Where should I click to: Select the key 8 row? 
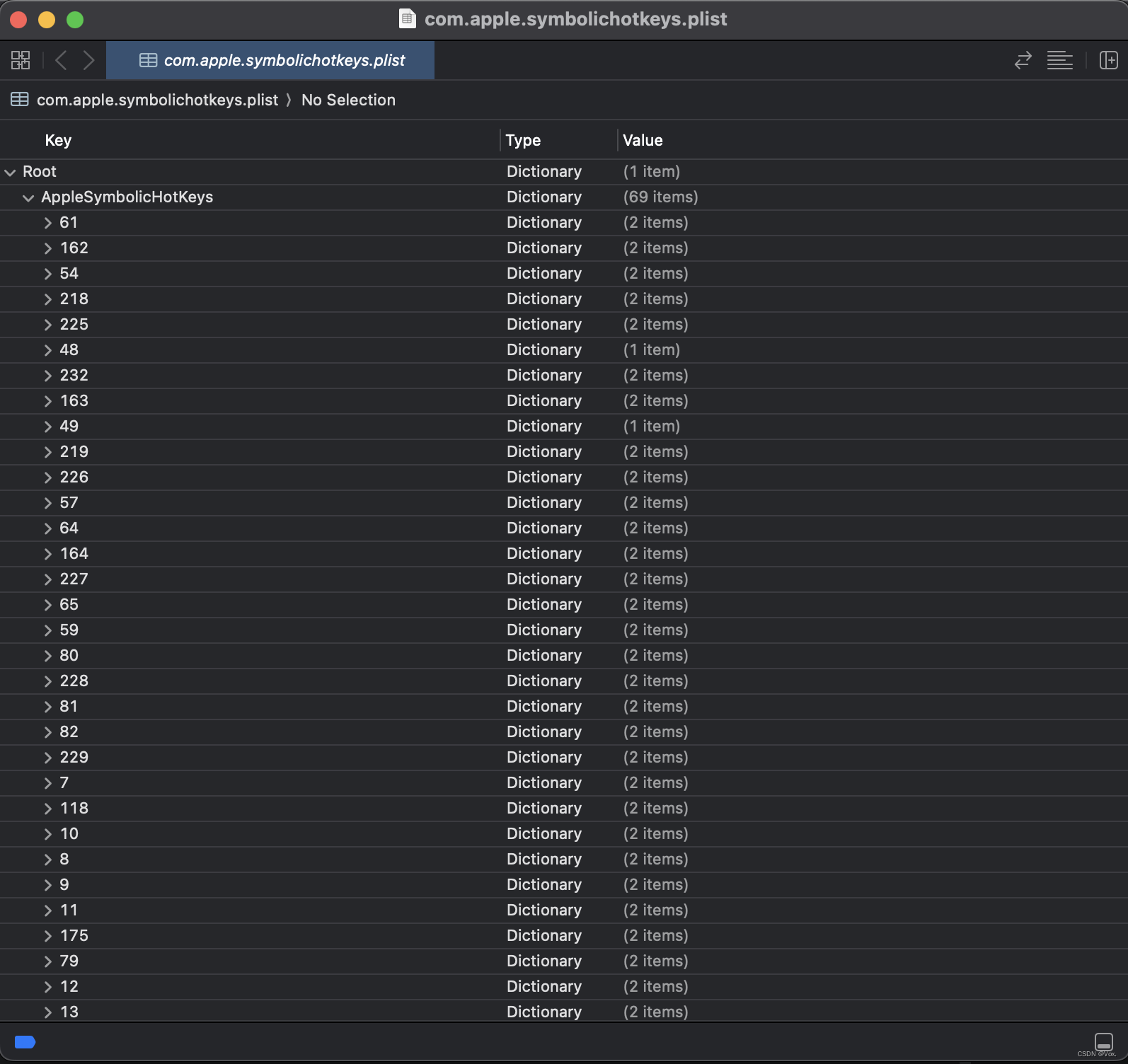(564, 860)
